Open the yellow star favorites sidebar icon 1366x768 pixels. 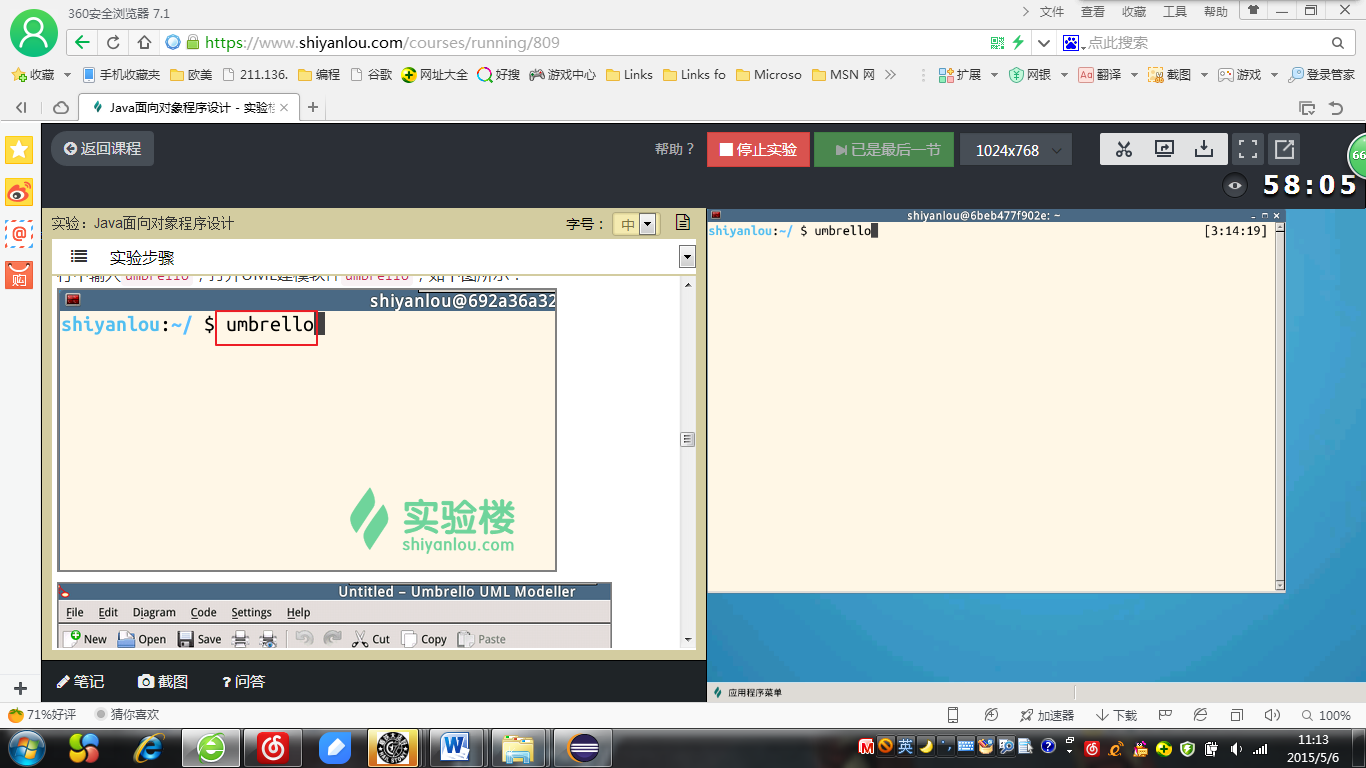pos(19,150)
